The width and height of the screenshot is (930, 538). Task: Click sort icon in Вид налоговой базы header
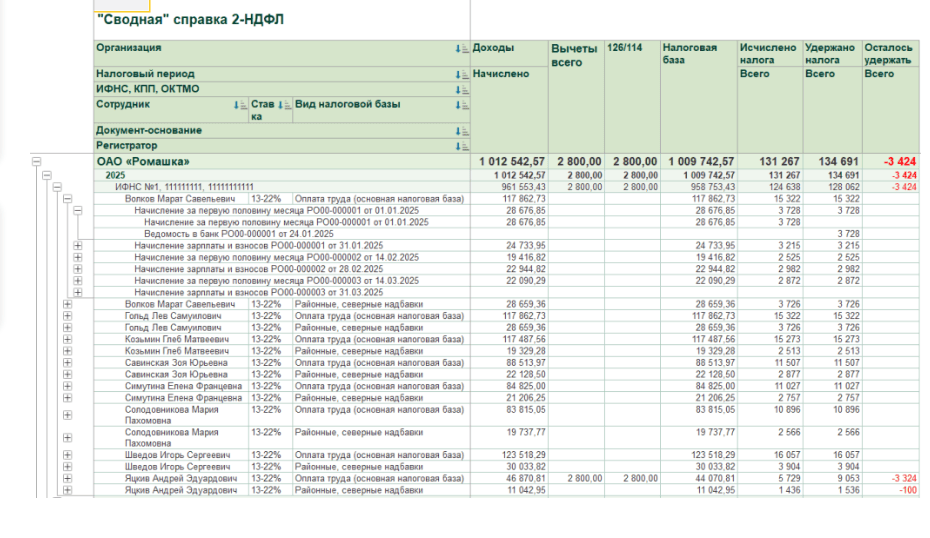coord(462,105)
